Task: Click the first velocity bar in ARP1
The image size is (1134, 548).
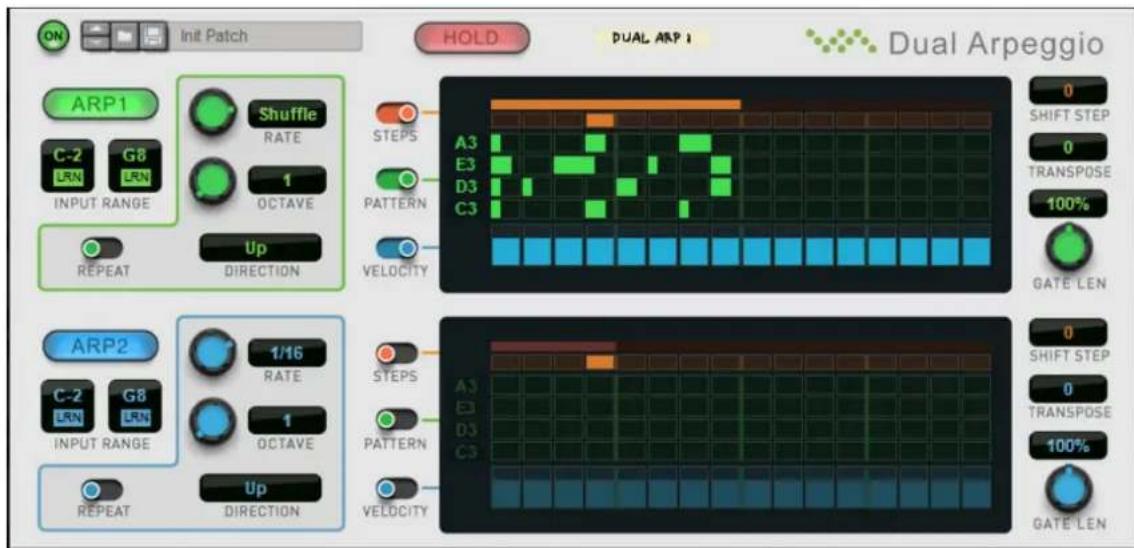Action: pos(506,252)
